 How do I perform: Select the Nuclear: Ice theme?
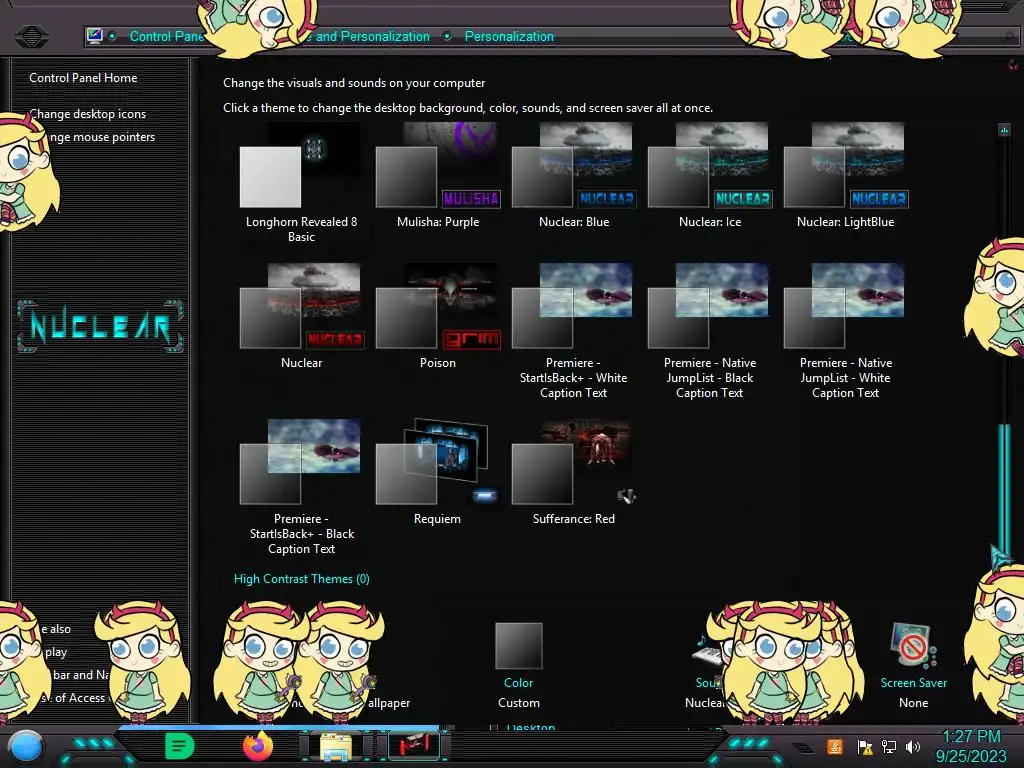710,176
